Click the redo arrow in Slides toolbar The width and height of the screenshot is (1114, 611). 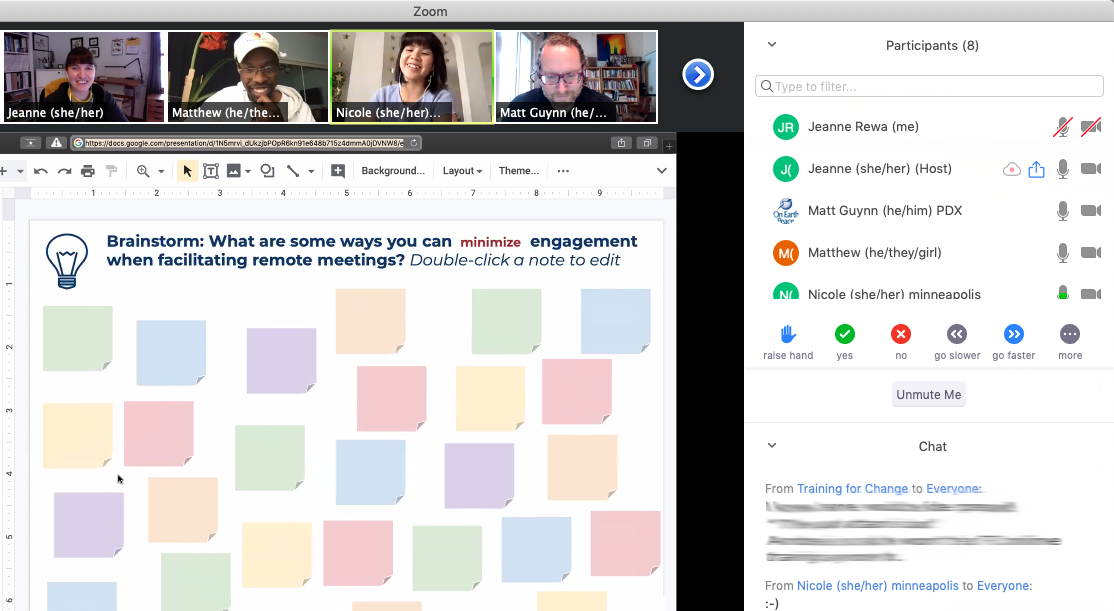pos(65,171)
